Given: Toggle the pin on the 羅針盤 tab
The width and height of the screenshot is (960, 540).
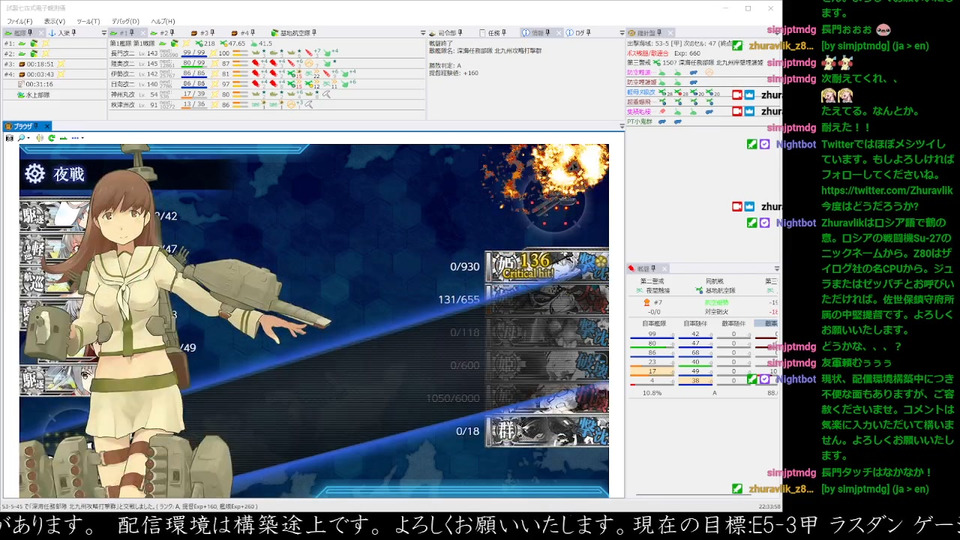Looking at the screenshot, I should [659, 33].
